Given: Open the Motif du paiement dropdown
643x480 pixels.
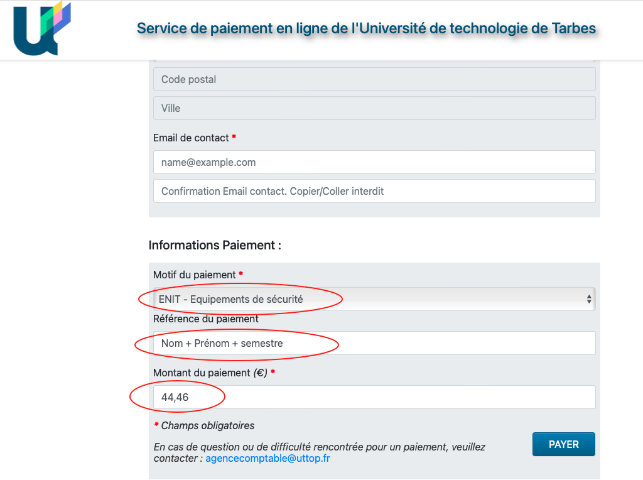Looking at the screenshot, I should coord(374,299).
